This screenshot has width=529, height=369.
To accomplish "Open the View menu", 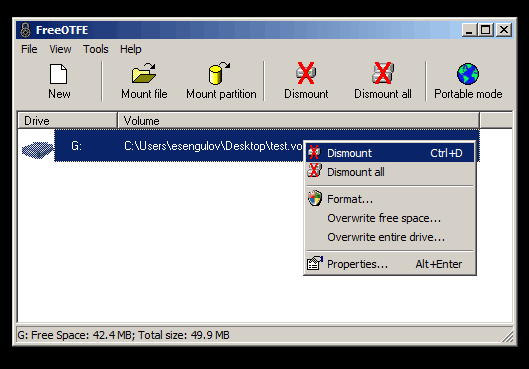I will pyautogui.click(x=60, y=49).
